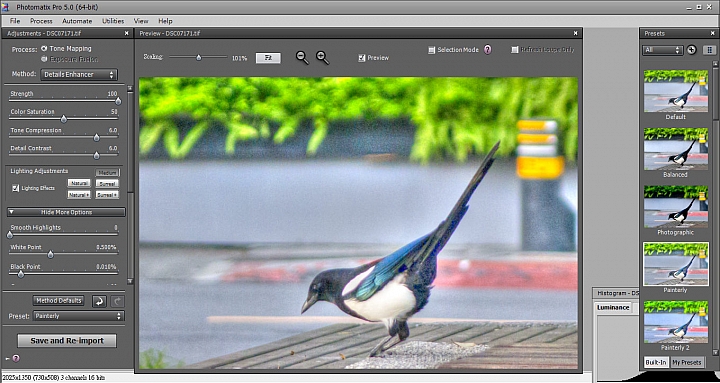The height and width of the screenshot is (383, 720).
Task: Close the Presets panel
Action: 713,33
